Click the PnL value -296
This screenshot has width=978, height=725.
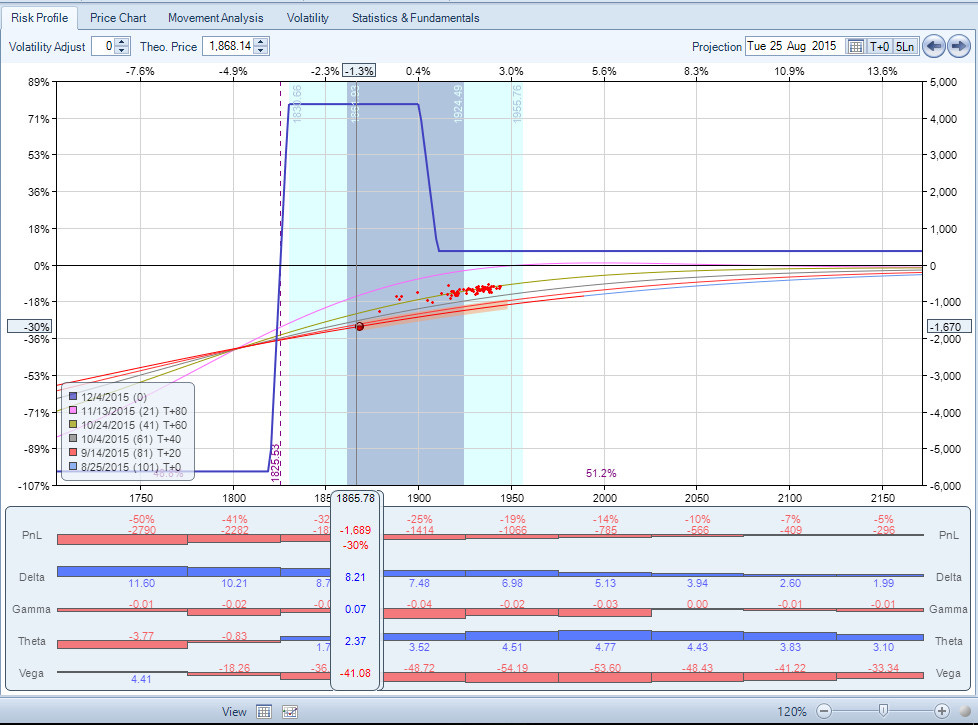pyautogui.click(x=884, y=530)
